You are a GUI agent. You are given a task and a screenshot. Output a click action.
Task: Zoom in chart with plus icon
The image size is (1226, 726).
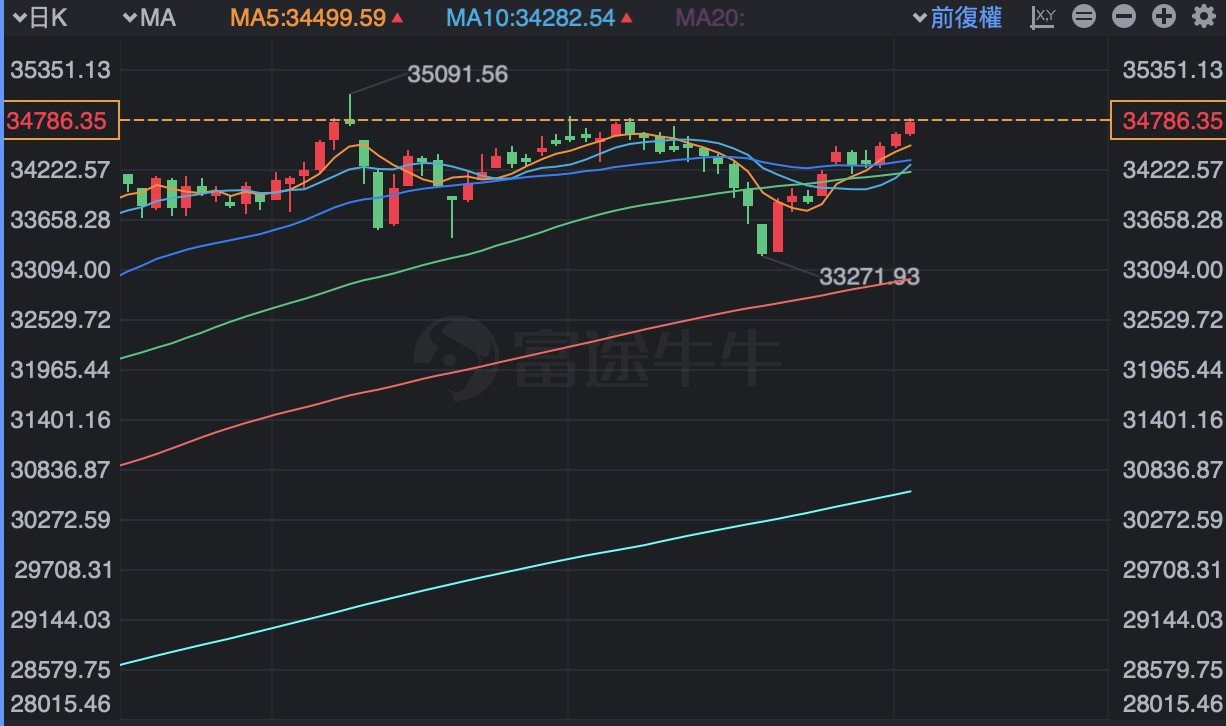[x=1163, y=17]
